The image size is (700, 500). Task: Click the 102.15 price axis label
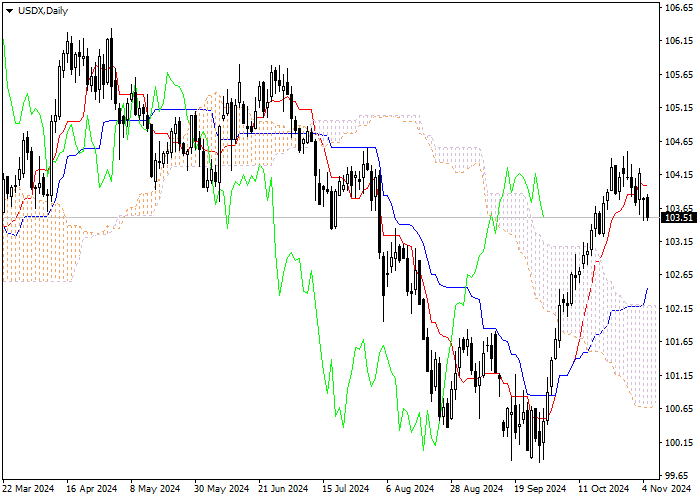click(x=679, y=308)
